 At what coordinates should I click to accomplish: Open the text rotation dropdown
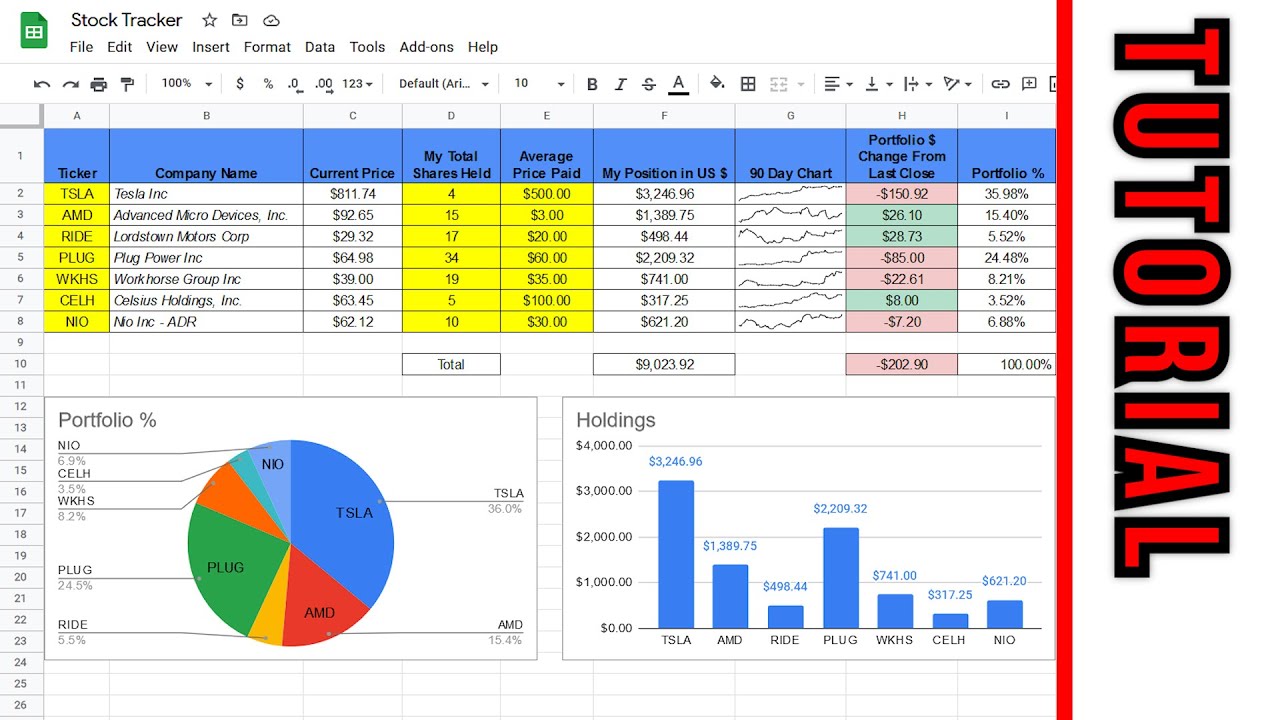[958, 84]
